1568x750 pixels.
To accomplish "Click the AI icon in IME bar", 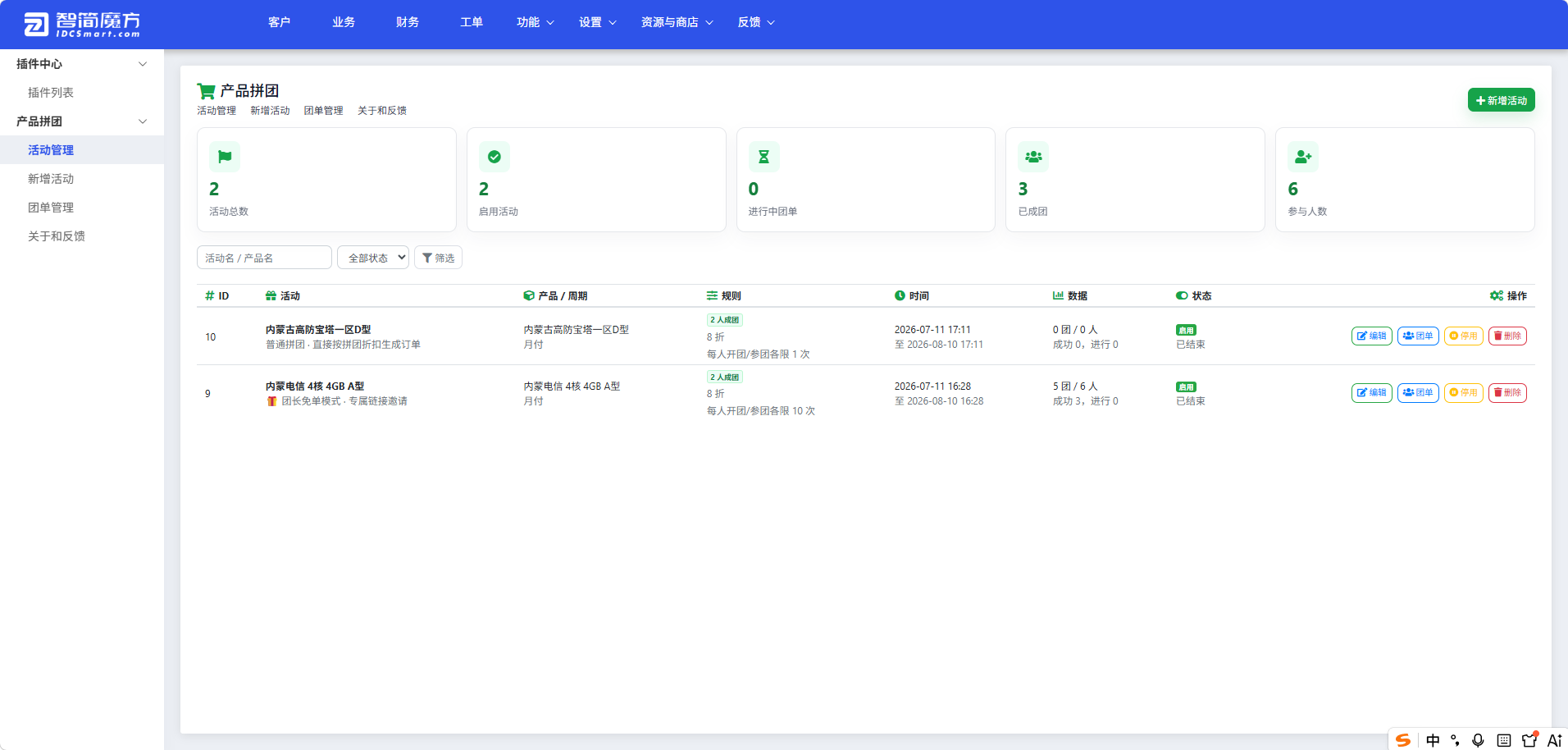I will click(x=1554, y=740).
